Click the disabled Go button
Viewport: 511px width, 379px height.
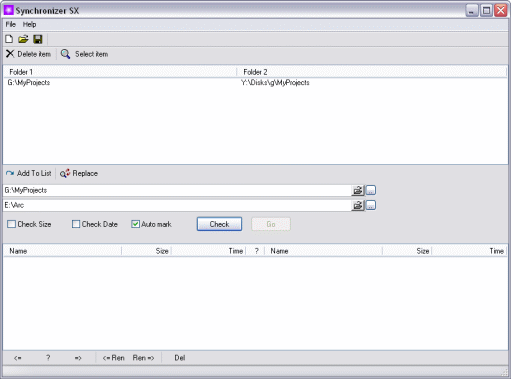tap(271, 224)
